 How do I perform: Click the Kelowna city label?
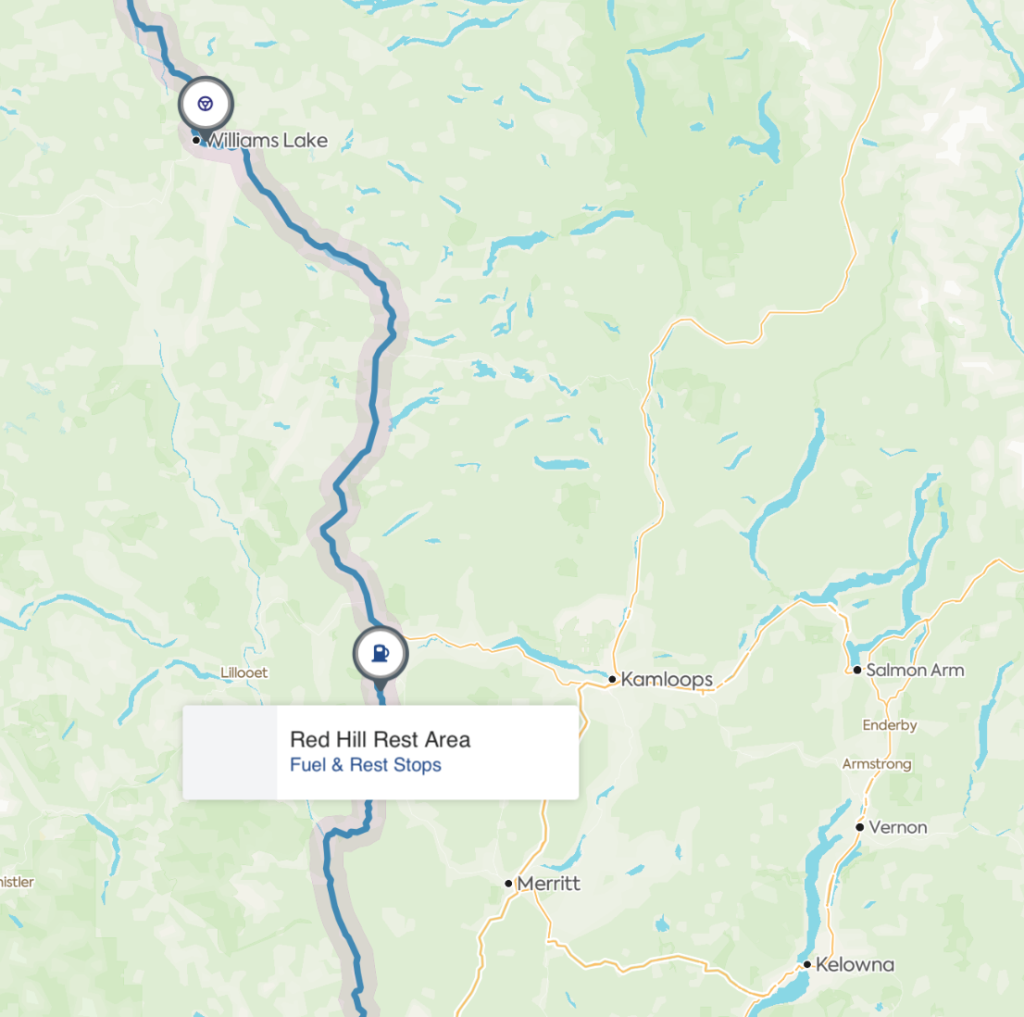tap(855, 965)
